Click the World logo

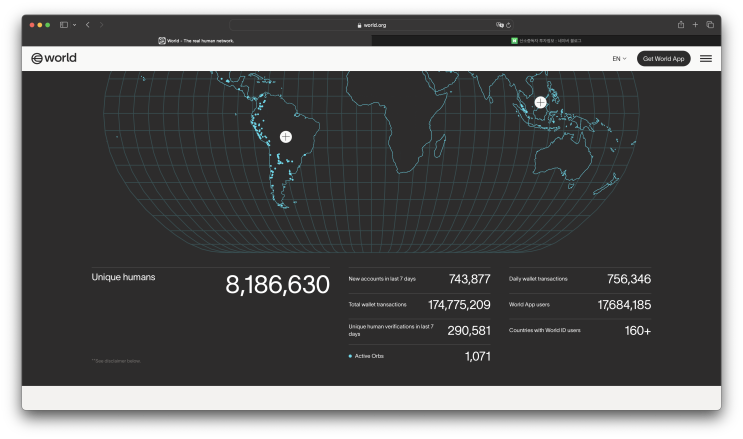pos(54,58)
